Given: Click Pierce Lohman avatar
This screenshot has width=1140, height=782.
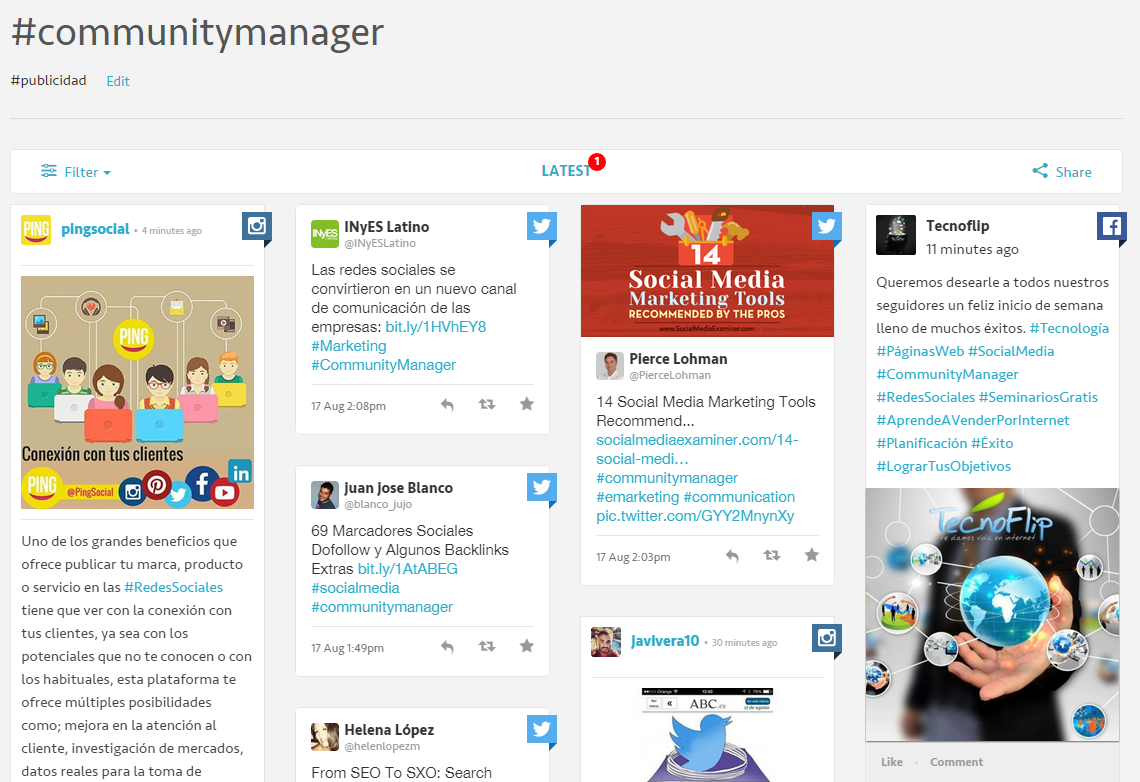Looking at the screenshot, I should 610,366.
